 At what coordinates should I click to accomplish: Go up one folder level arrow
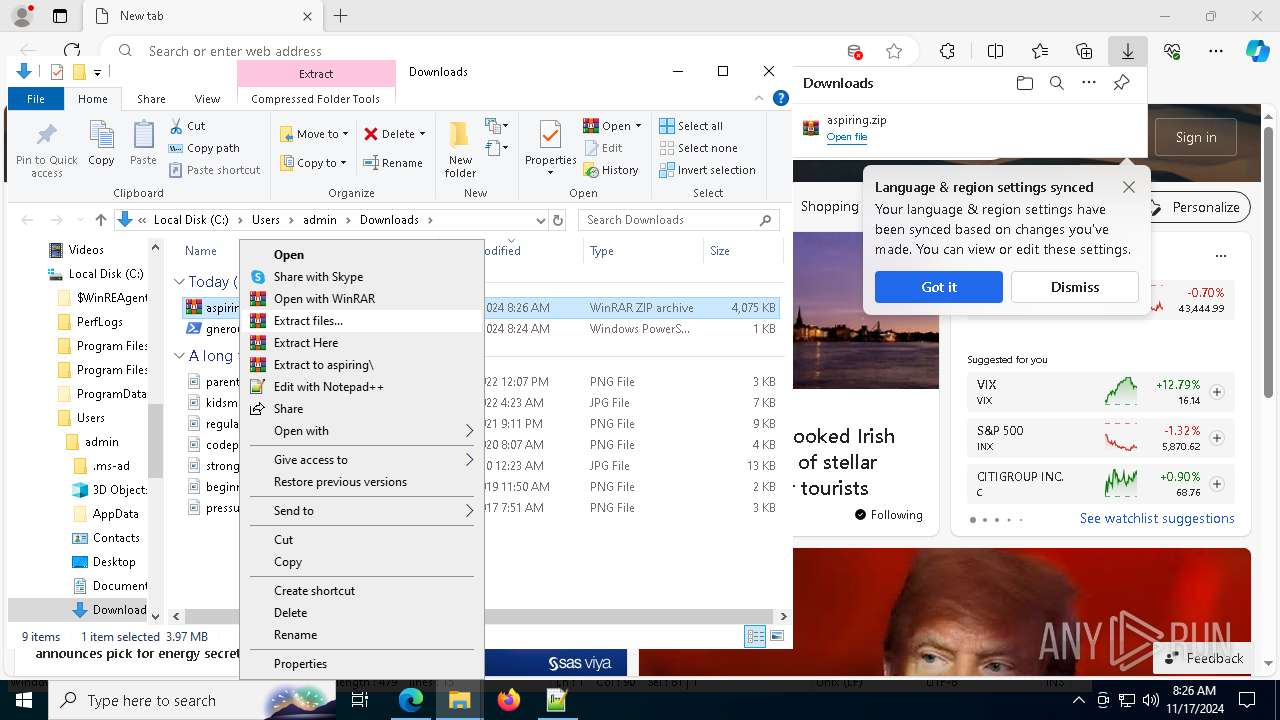click(x=100, y=220)
